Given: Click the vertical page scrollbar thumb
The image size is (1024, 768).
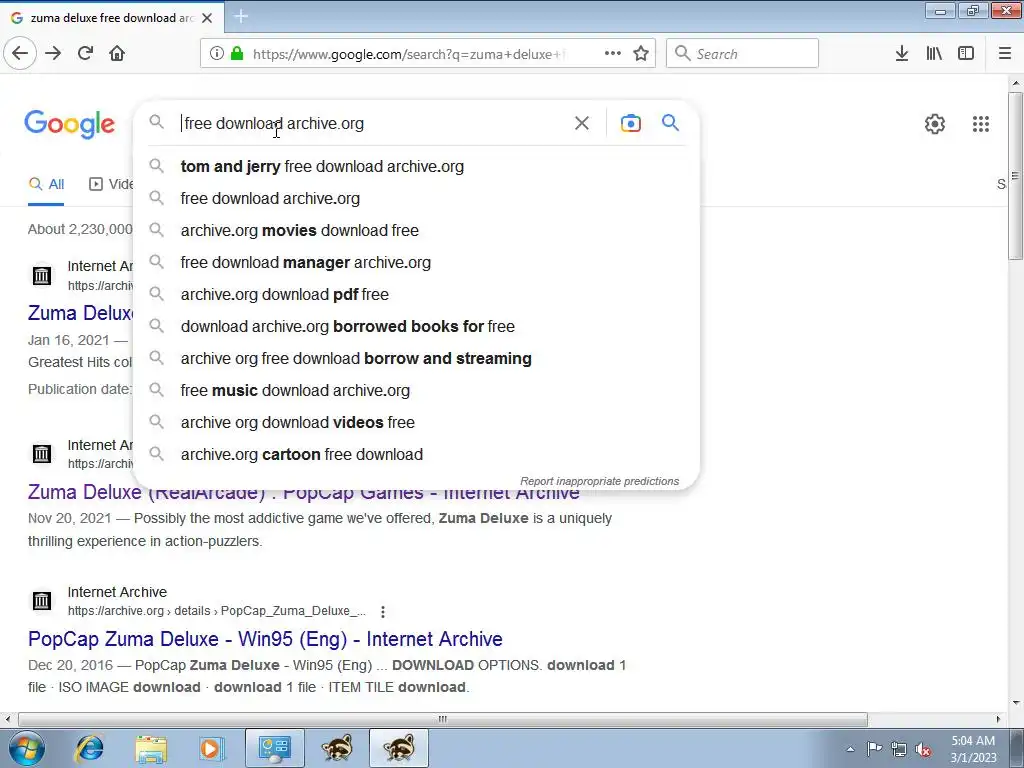Looking at the screenshot, I should click(1016, 175).
